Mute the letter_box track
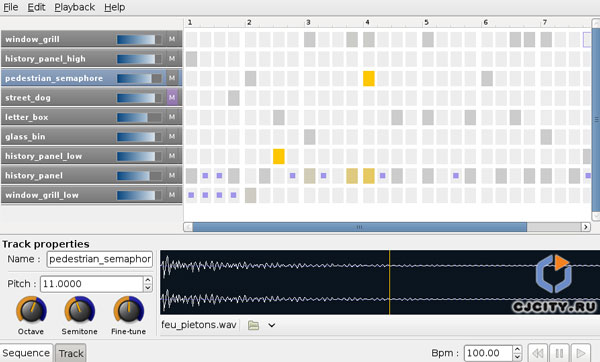 (x=172, y=117)
